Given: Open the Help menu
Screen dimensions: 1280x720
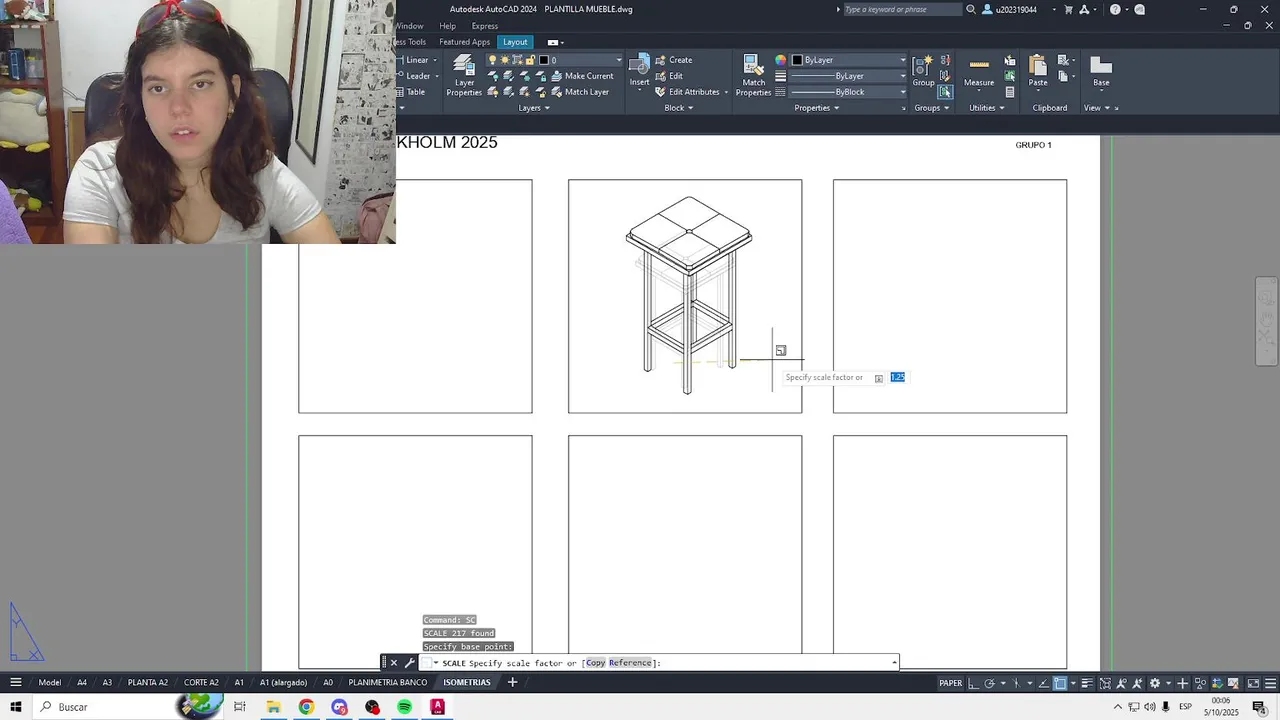Looking at the screenshot, I should (x=447, y=26).
